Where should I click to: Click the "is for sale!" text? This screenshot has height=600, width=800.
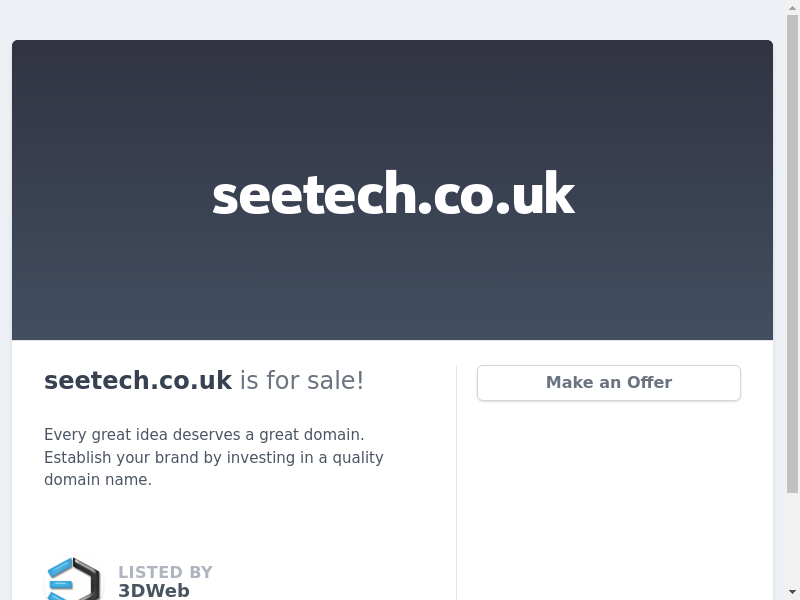302,381
